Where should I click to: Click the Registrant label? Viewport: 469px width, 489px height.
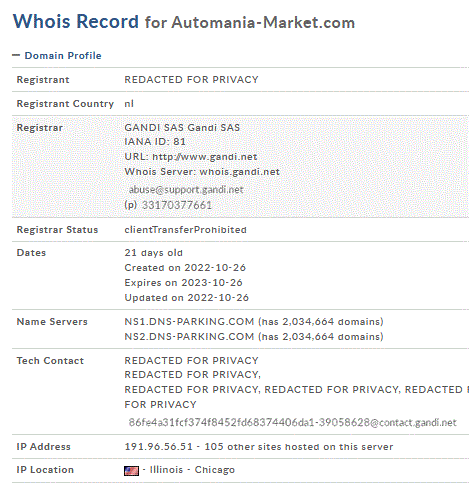pyautogui.click(x=43, y=80)
